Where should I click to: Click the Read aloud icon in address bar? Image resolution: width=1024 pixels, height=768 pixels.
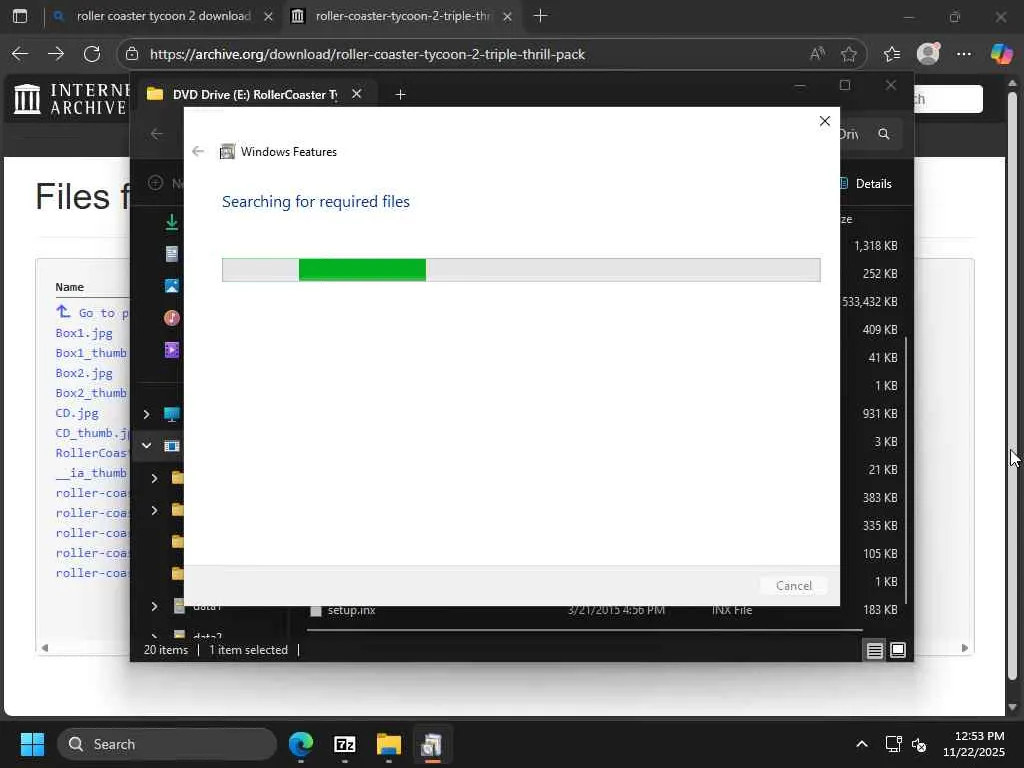[817, 54]
